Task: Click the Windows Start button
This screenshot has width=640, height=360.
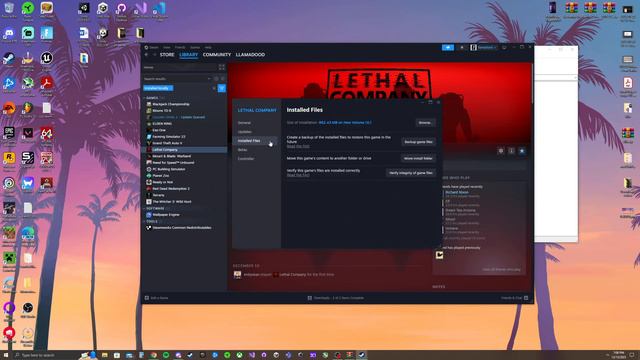Action: click(x=6, y=355)
